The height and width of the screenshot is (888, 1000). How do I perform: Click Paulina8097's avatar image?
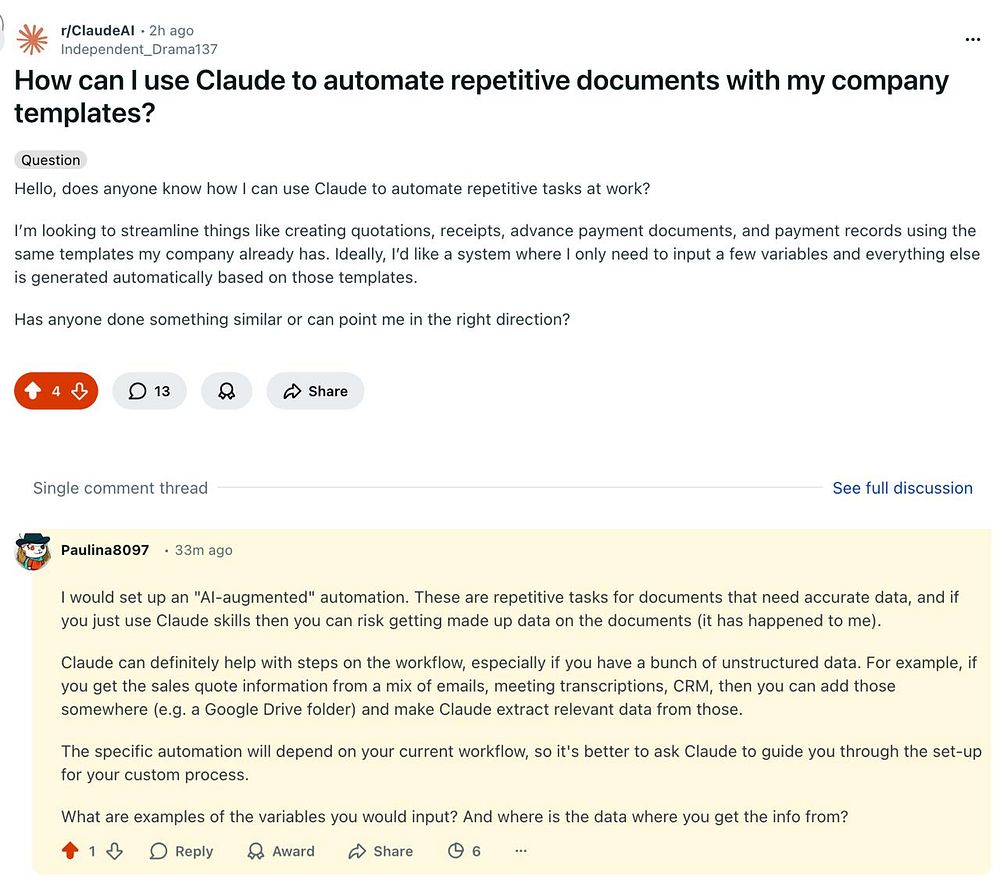pyautogui.click(x=33, y=551)
